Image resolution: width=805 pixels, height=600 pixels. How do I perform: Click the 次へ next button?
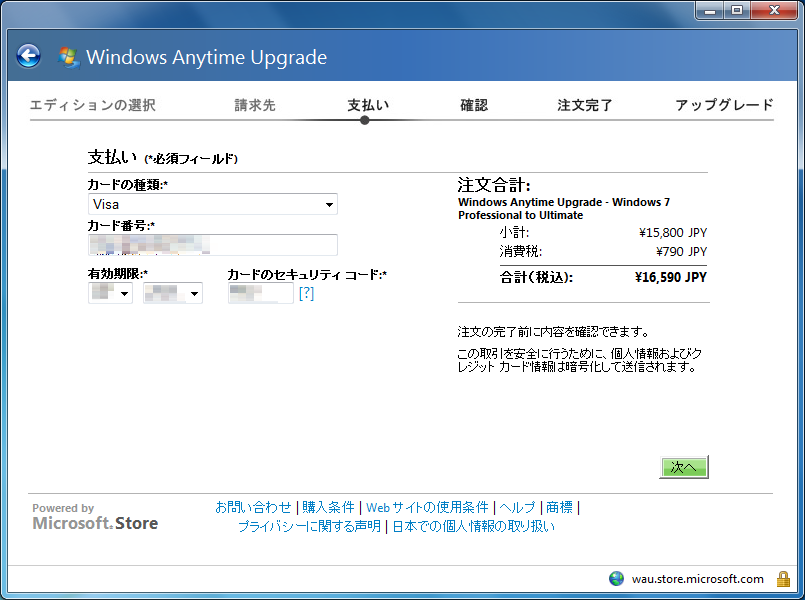684,467
